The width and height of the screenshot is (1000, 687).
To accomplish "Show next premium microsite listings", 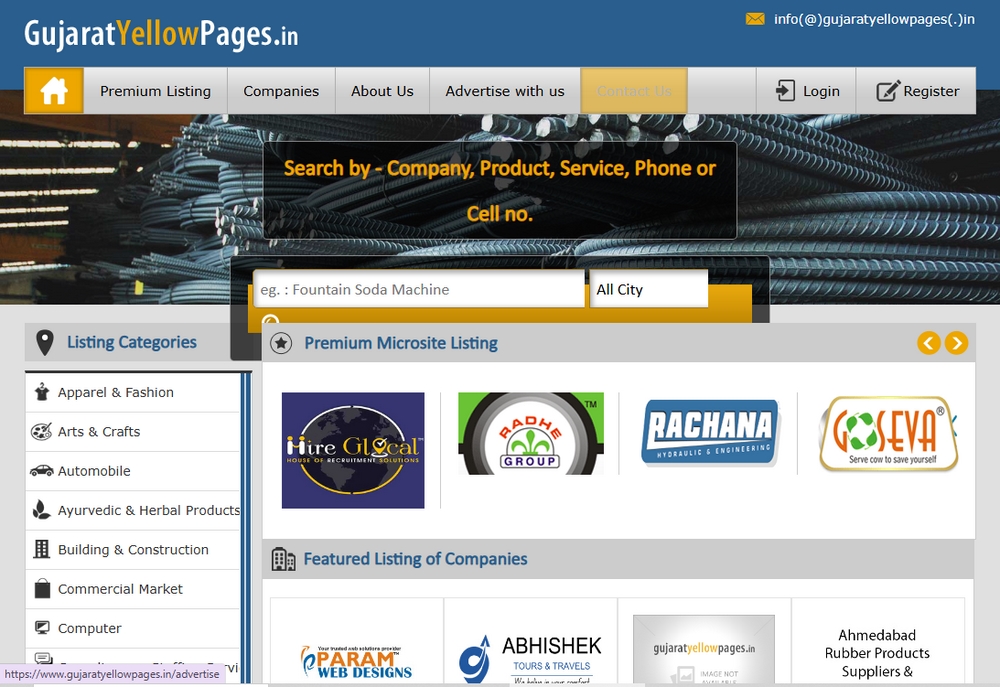I will pyautogui.click(x=957, y=343).
